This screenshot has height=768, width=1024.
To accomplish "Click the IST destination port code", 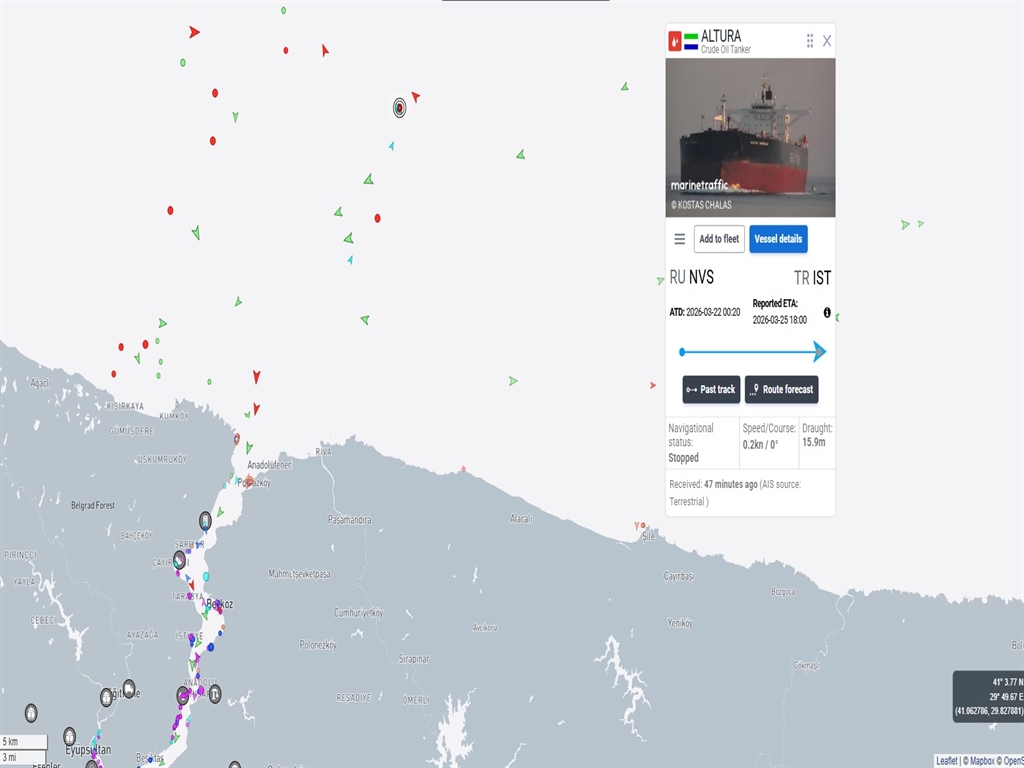I will tap(821, 278).
